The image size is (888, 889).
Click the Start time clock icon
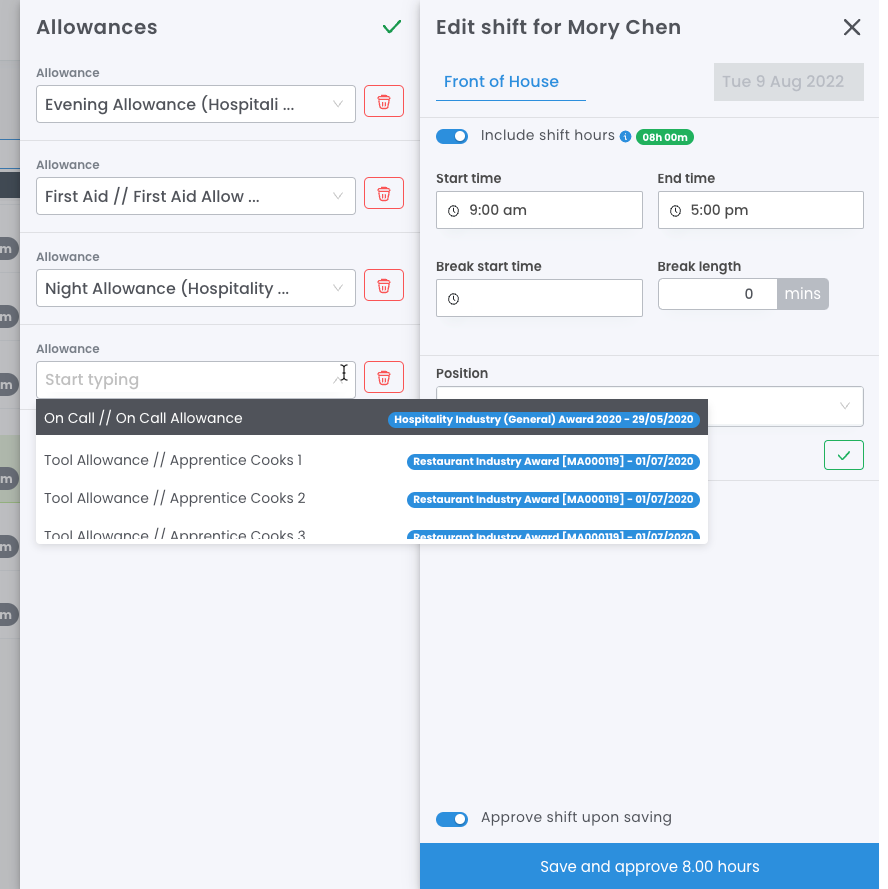point(454,211)
